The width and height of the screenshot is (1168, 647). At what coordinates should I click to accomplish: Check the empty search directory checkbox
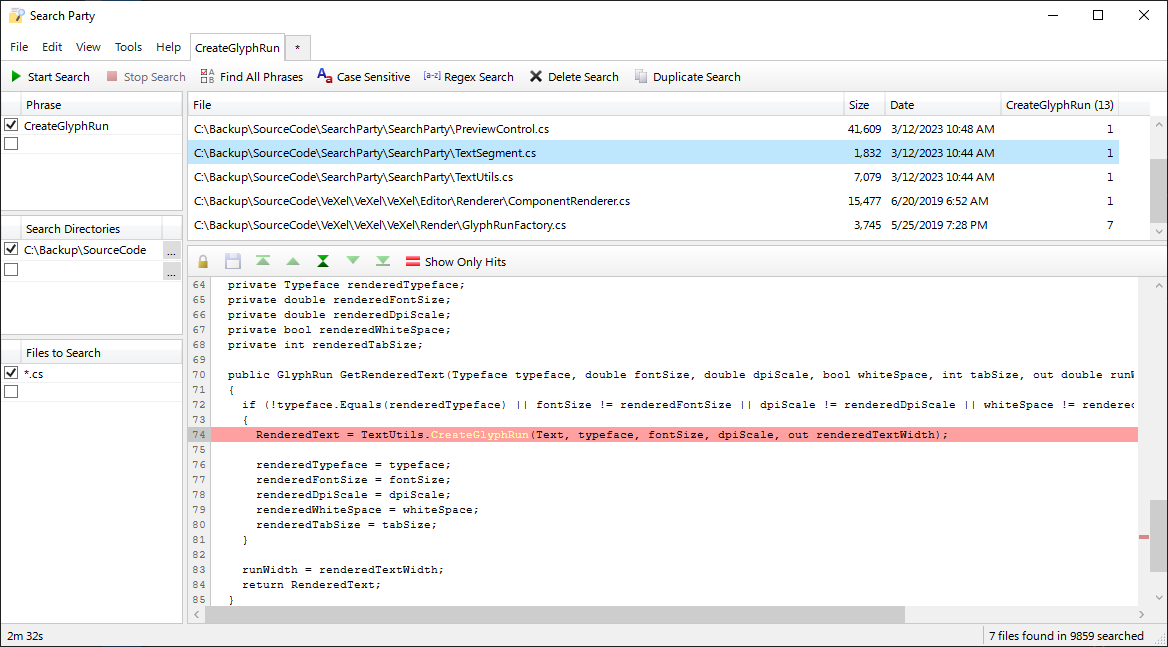point(11,270)
